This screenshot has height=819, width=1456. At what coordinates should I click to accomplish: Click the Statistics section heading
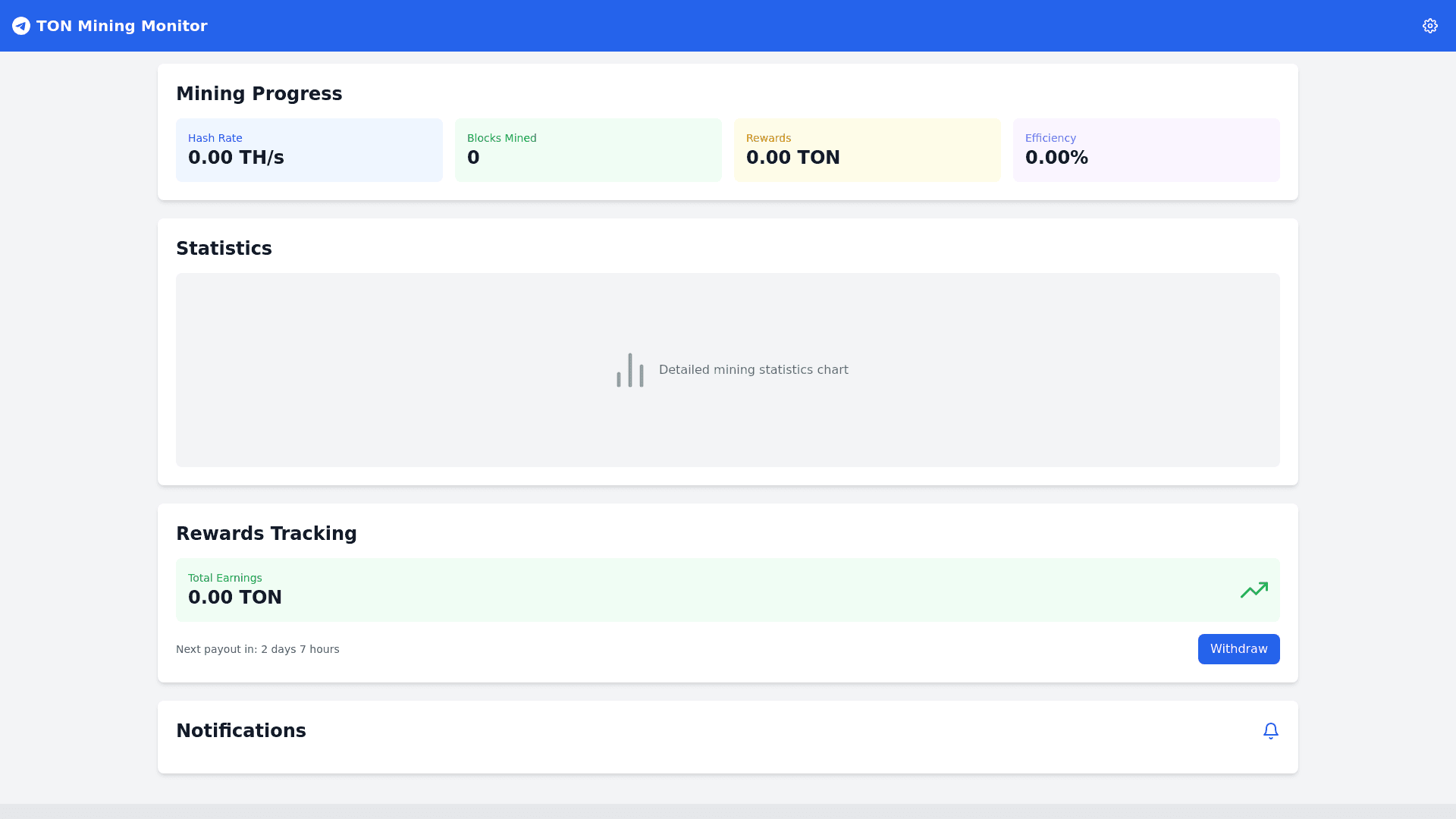click(x=224, y=249)
